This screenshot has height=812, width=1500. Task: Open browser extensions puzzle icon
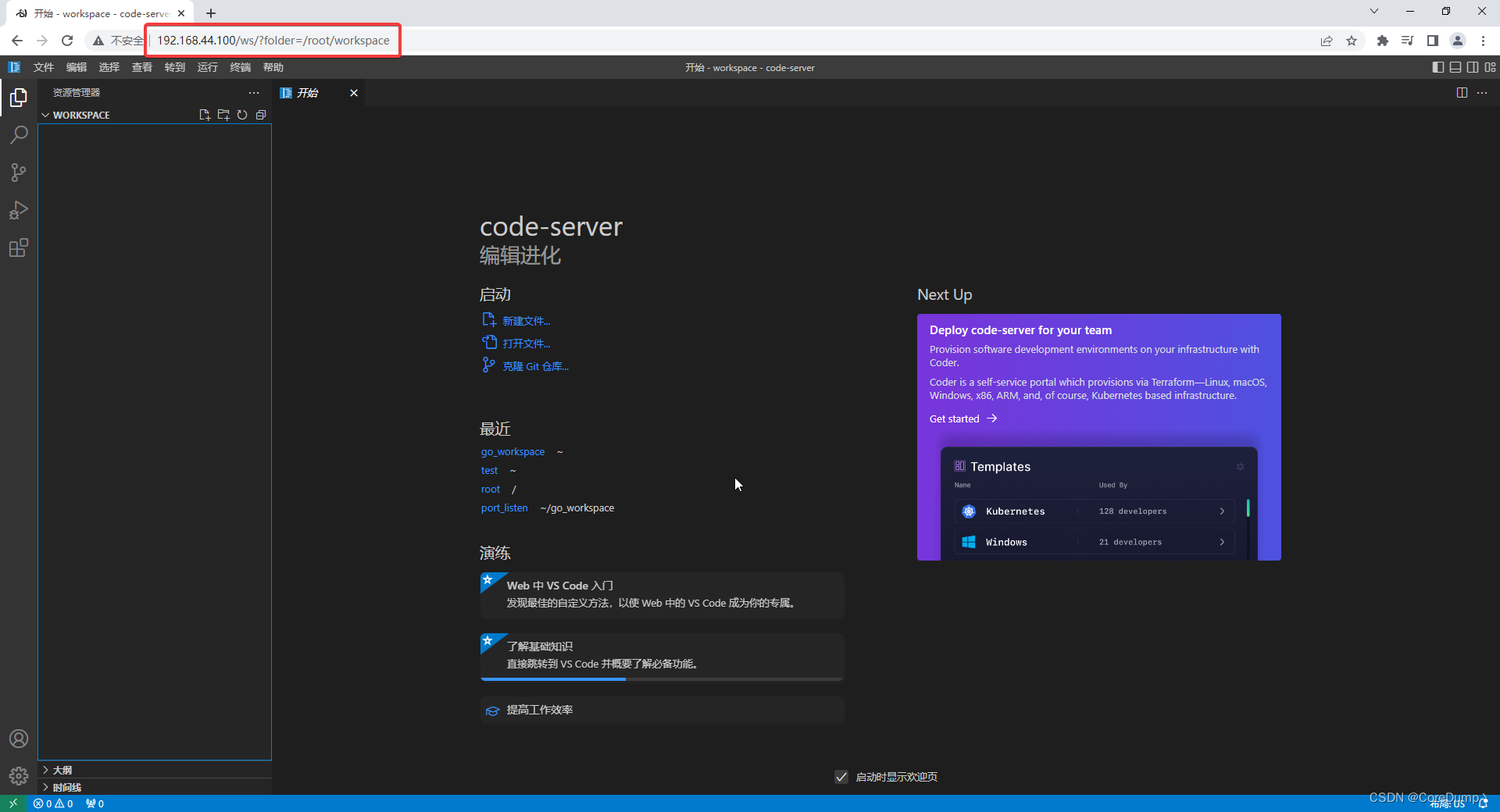point(1382,41)
